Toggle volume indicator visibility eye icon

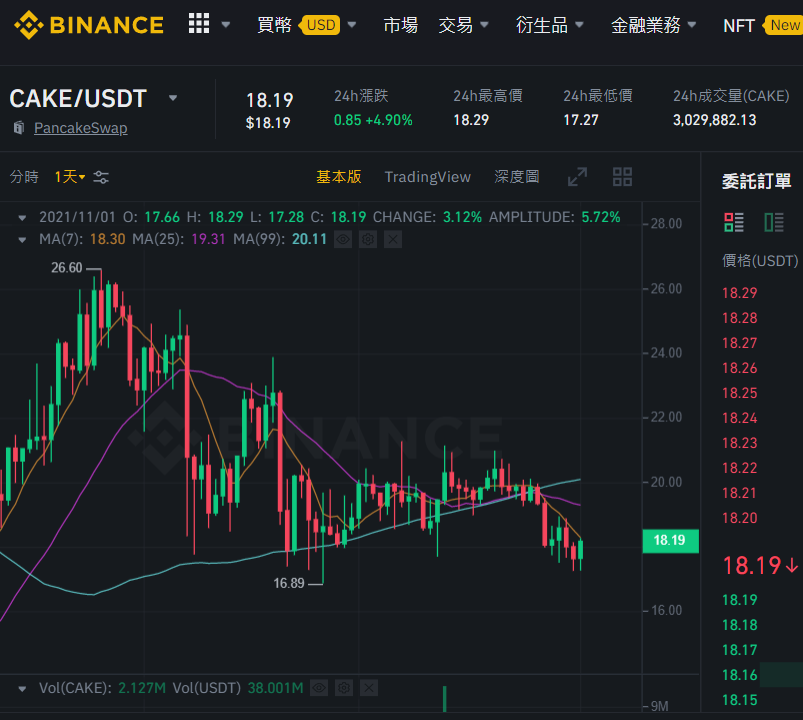[319, 688]
